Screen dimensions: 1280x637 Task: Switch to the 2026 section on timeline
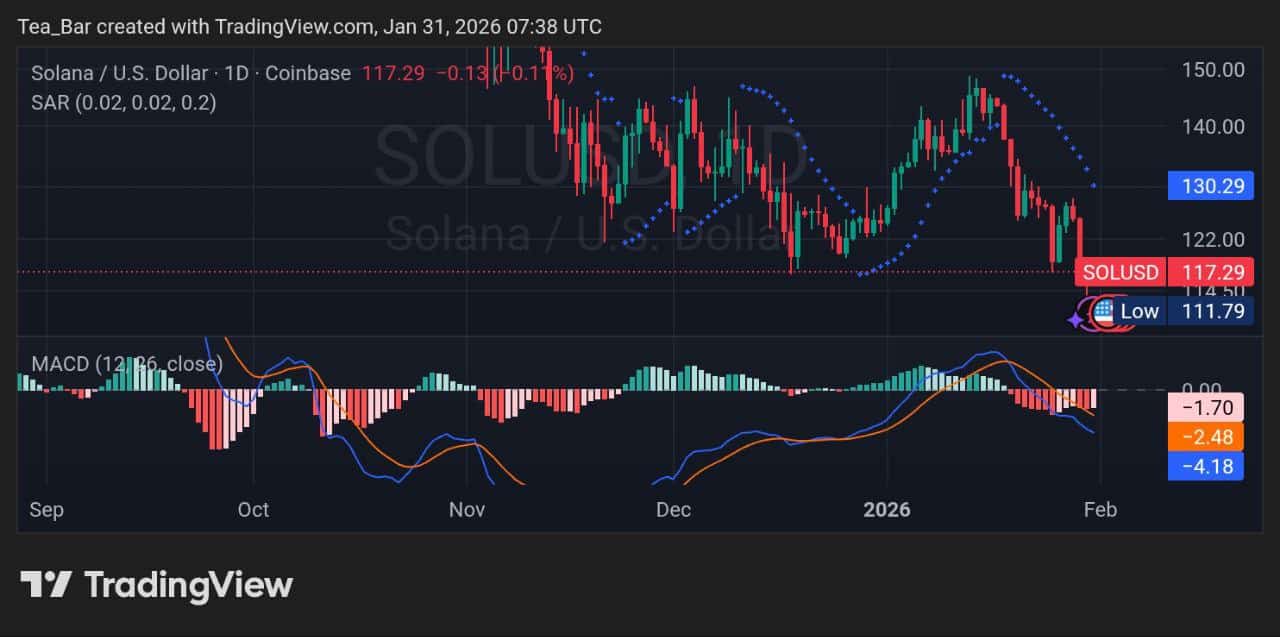(x=886, y=510)
